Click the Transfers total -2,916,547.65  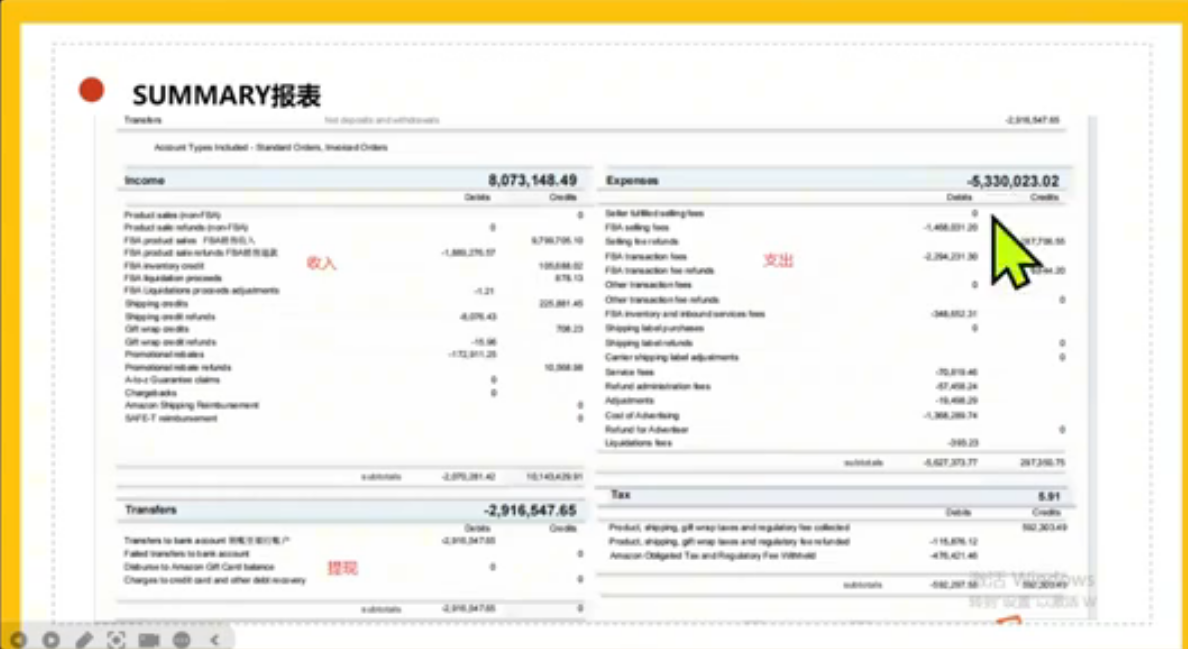click(x=530, y=509)
